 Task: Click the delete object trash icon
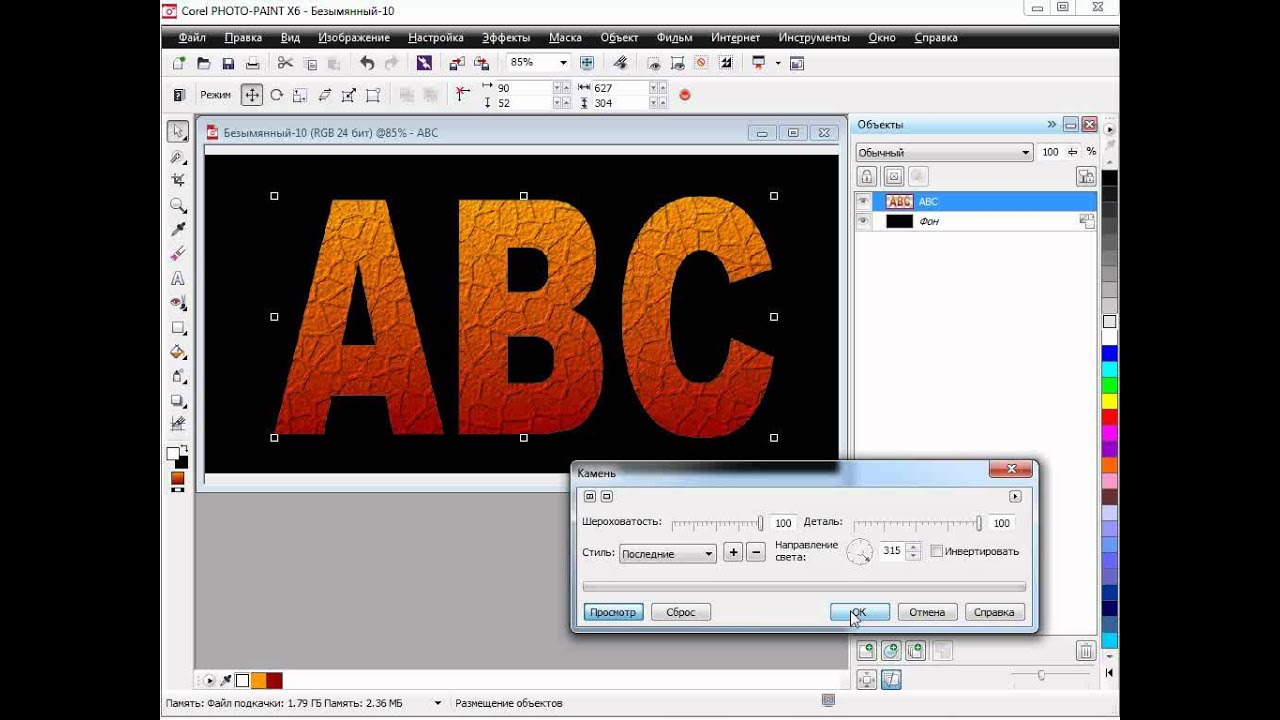pyautogui.click(x=1085, y=651)
